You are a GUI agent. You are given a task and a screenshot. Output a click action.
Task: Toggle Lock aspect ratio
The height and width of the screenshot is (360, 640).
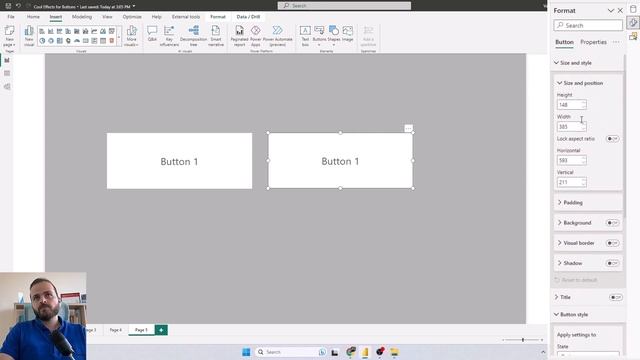(612, 139)
